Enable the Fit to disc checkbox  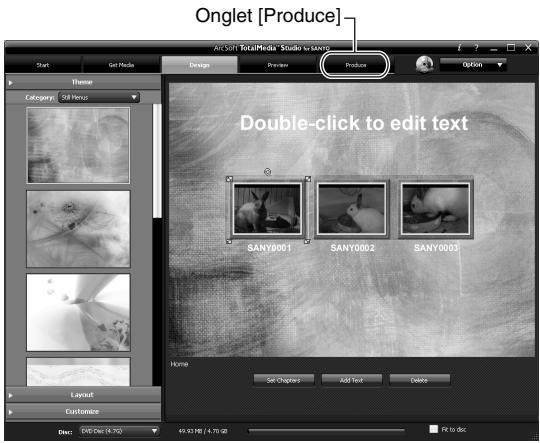tap(434, 429)
